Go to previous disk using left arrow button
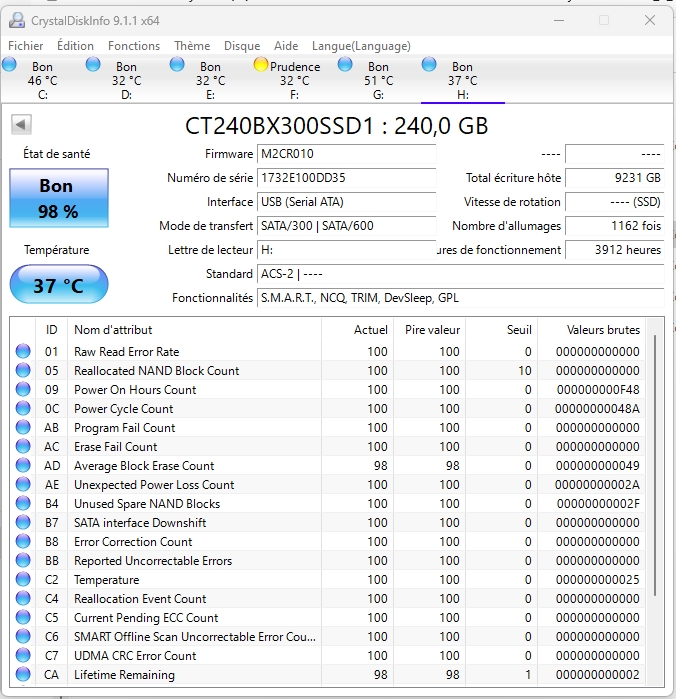This screenshot has height=699, width=676. point(21,125)
